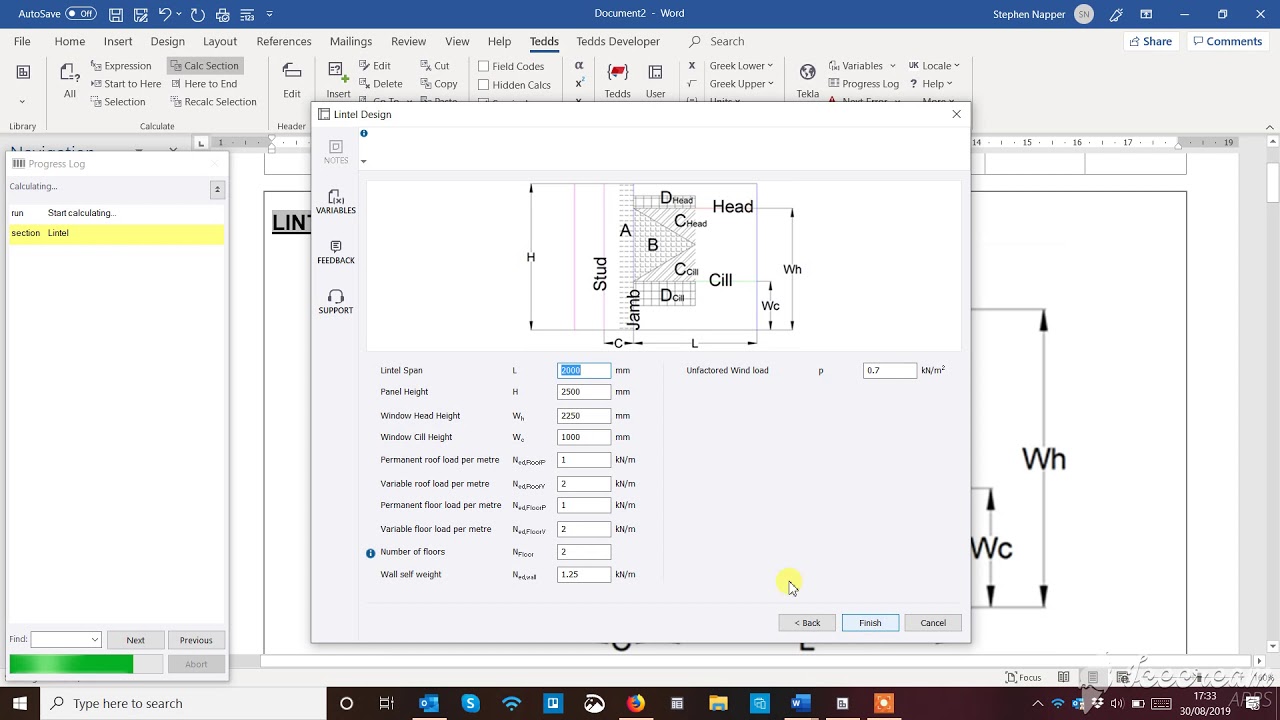Click the Recalc Selection command

tap(213, 102)
